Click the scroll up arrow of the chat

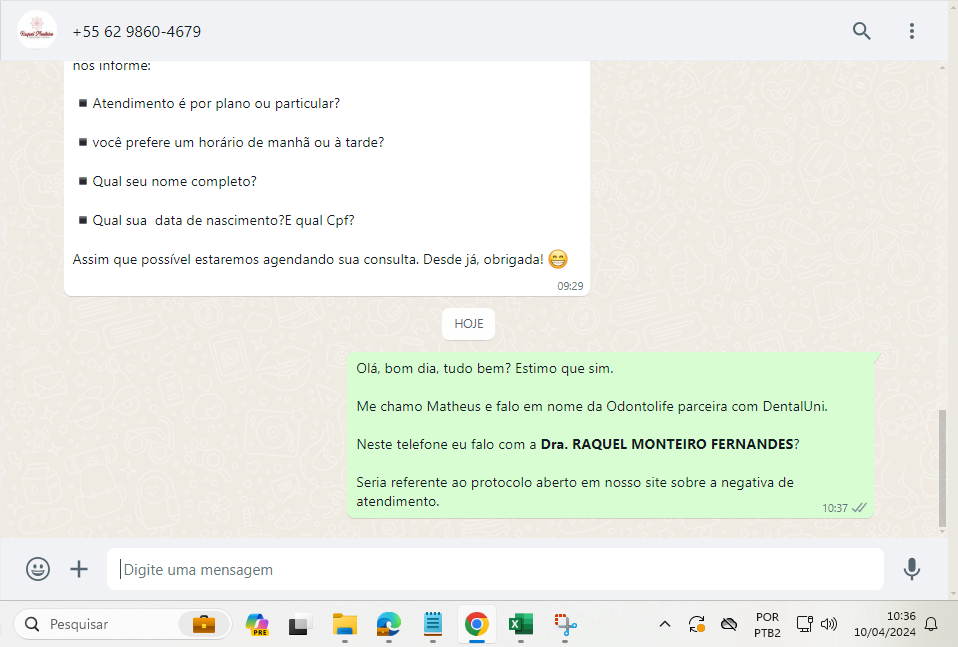click(x=942, y=67)
